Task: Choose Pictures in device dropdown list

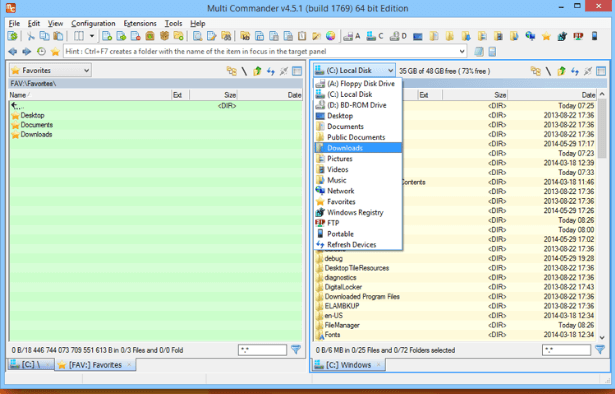Action: [358, 159]
